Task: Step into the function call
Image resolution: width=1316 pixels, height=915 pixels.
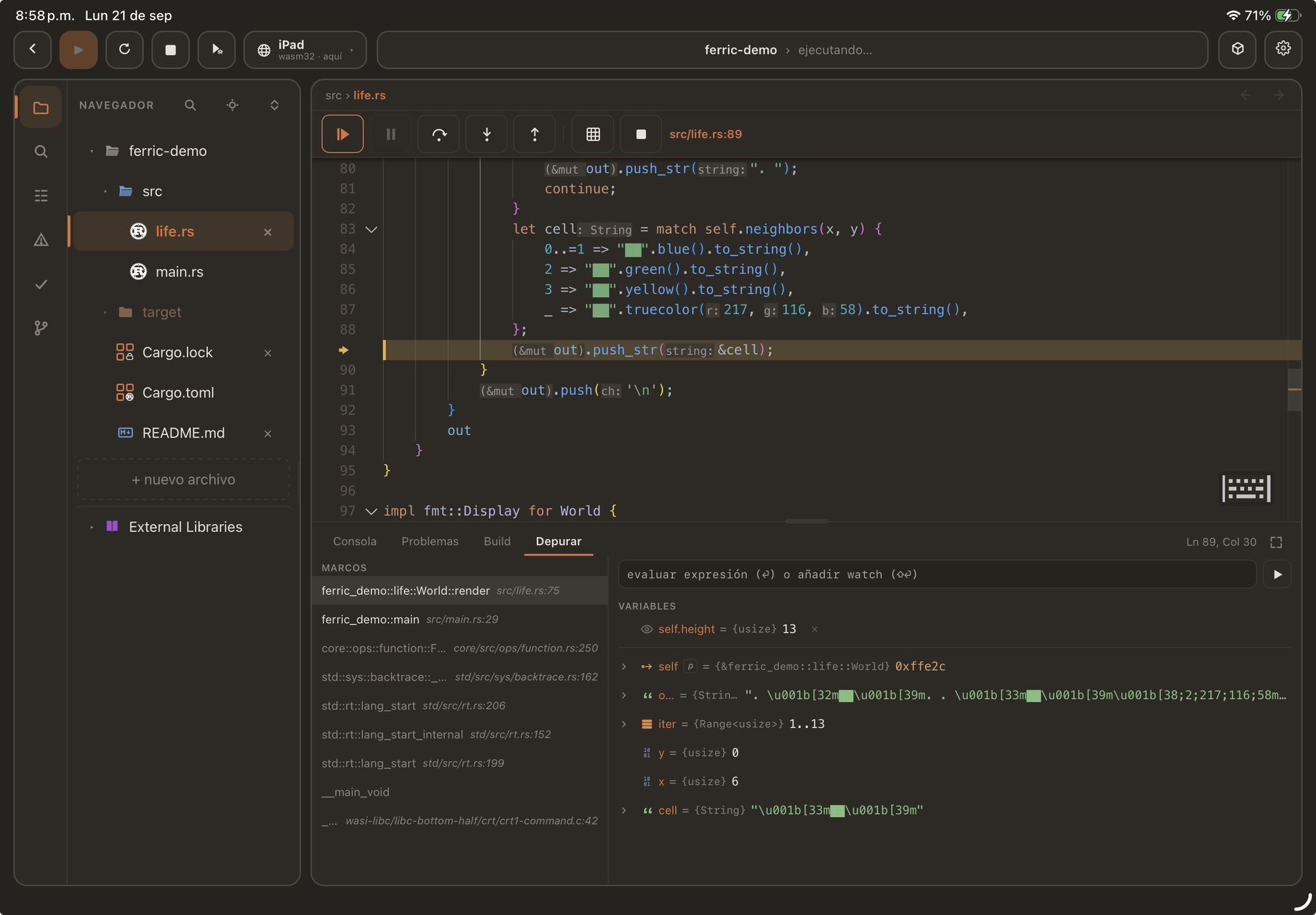Action: coord(487,134)
